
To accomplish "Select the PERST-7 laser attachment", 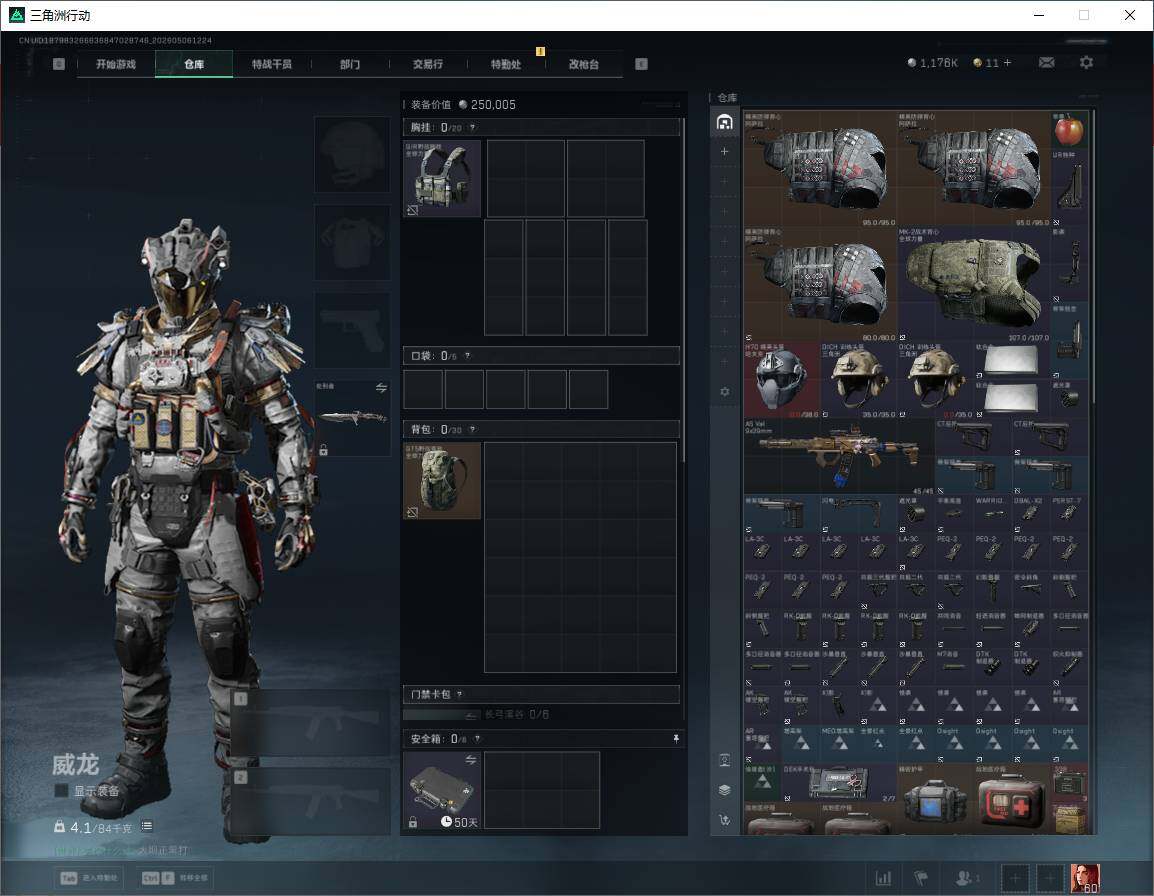I will pyautogui.click(x=1069, y=513).
